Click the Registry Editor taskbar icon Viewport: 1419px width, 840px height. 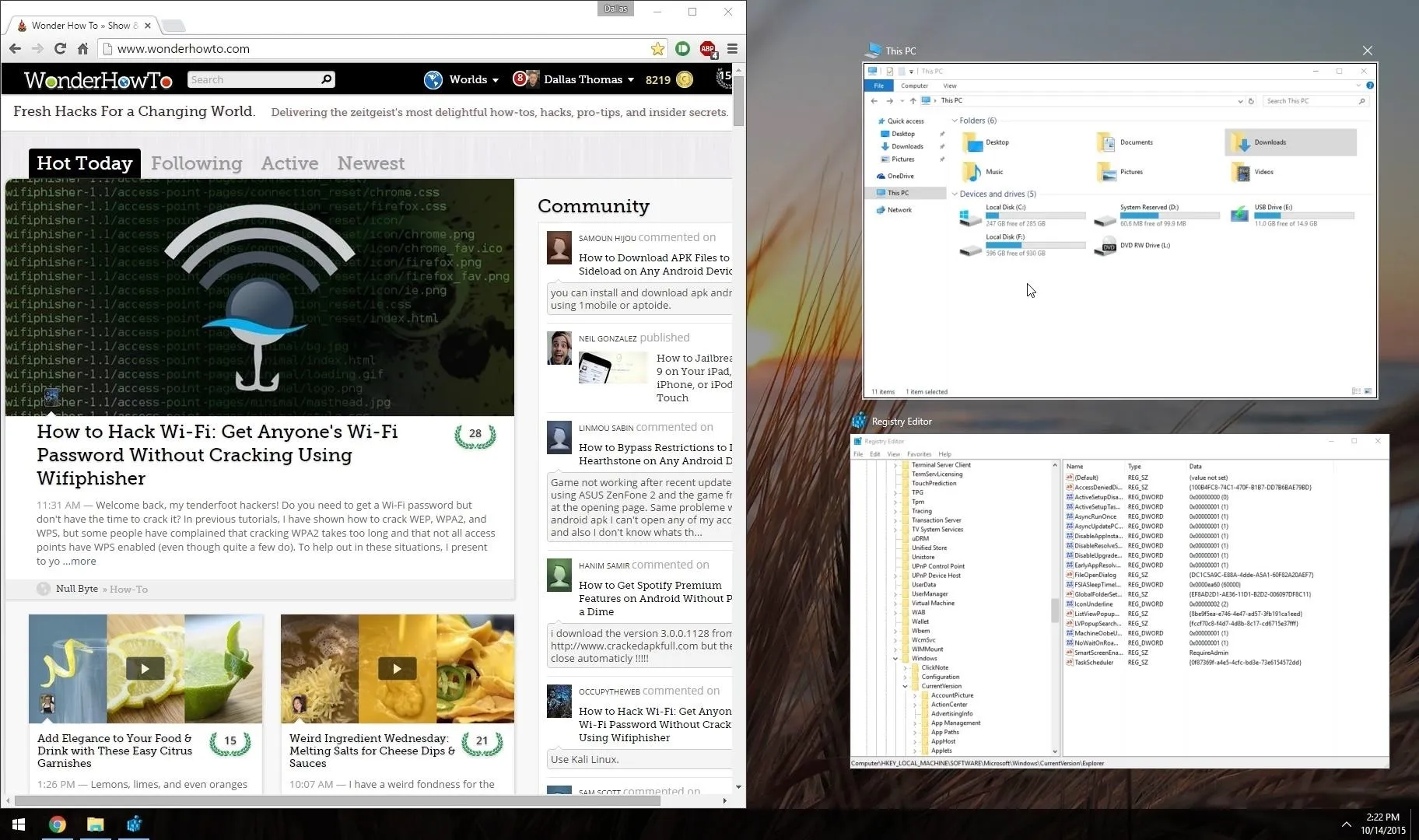click(x=134, y=824)
